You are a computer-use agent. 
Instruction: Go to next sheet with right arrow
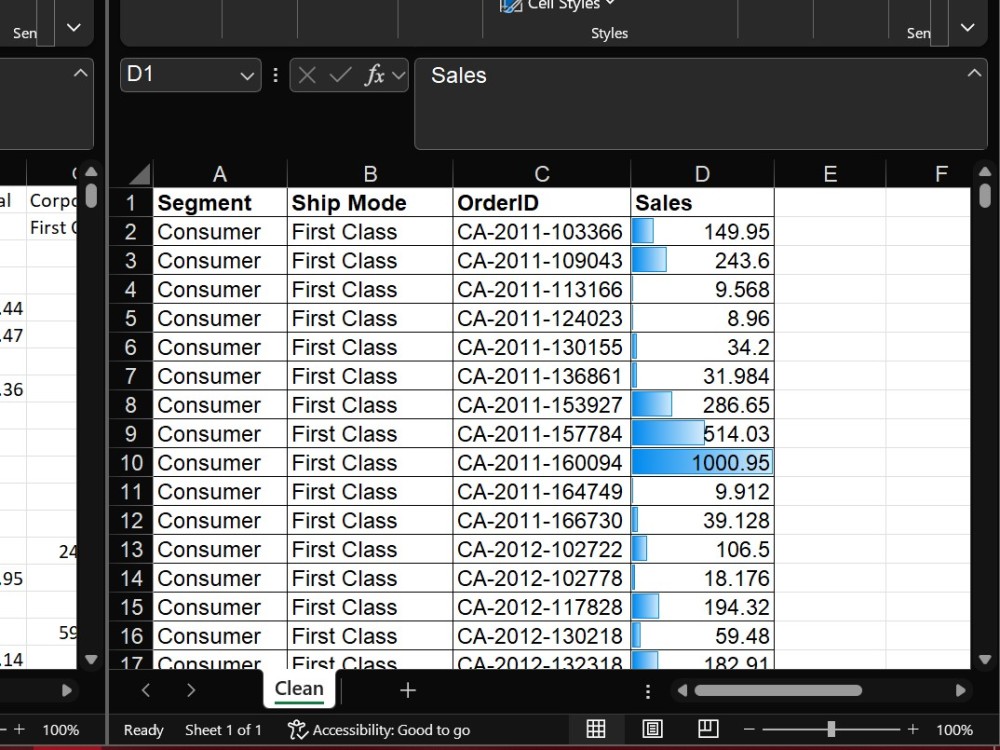(x=191, y=690)
